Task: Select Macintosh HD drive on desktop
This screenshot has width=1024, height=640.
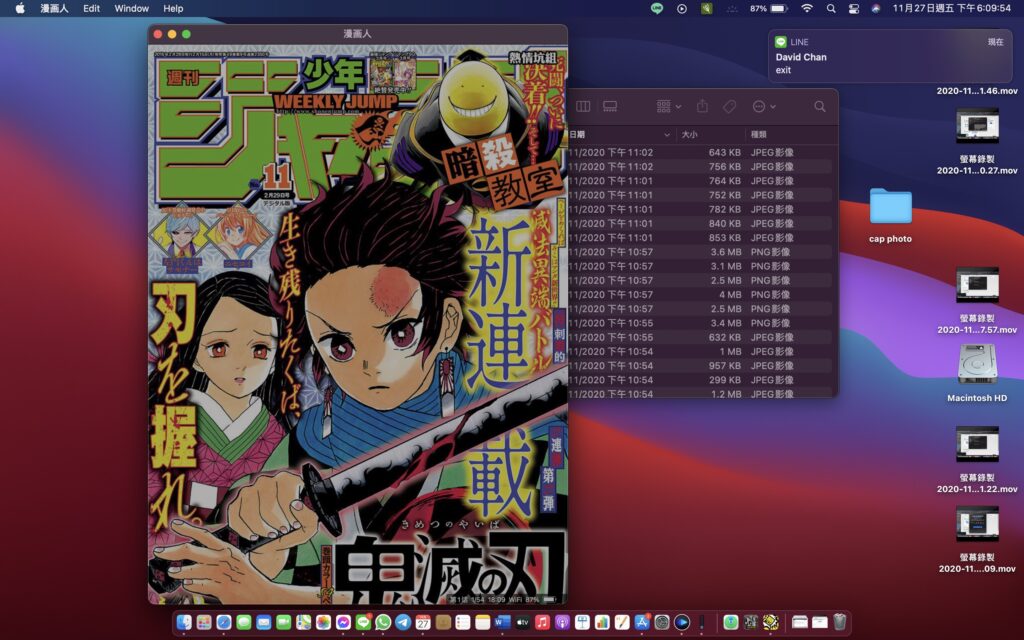Action: pos(977,372)
